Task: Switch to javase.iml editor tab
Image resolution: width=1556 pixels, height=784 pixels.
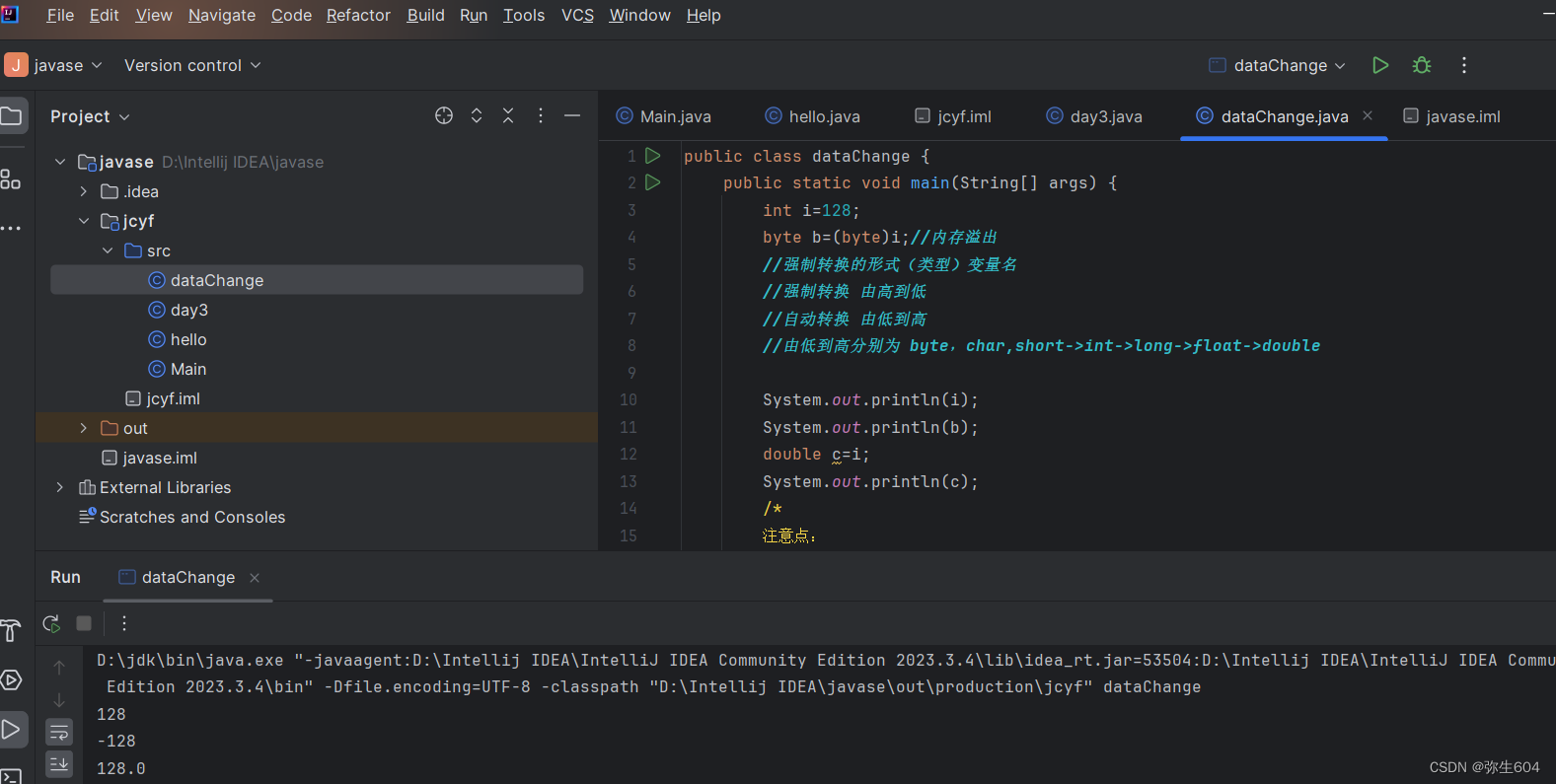Action: [x=1452, y=116]
